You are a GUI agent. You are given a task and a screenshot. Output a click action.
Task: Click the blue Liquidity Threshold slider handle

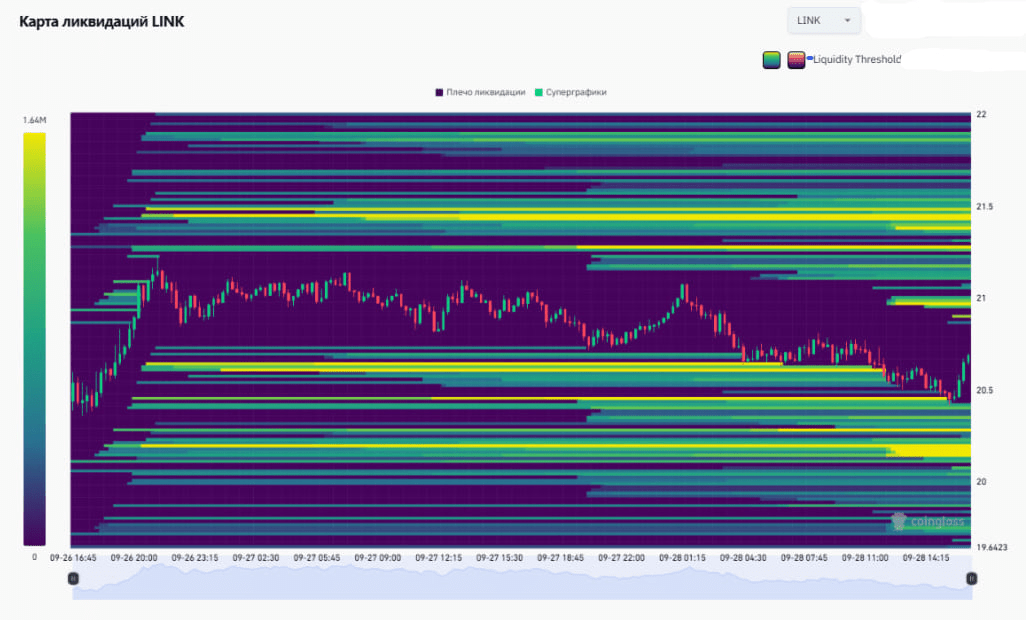tap(810, 59)
